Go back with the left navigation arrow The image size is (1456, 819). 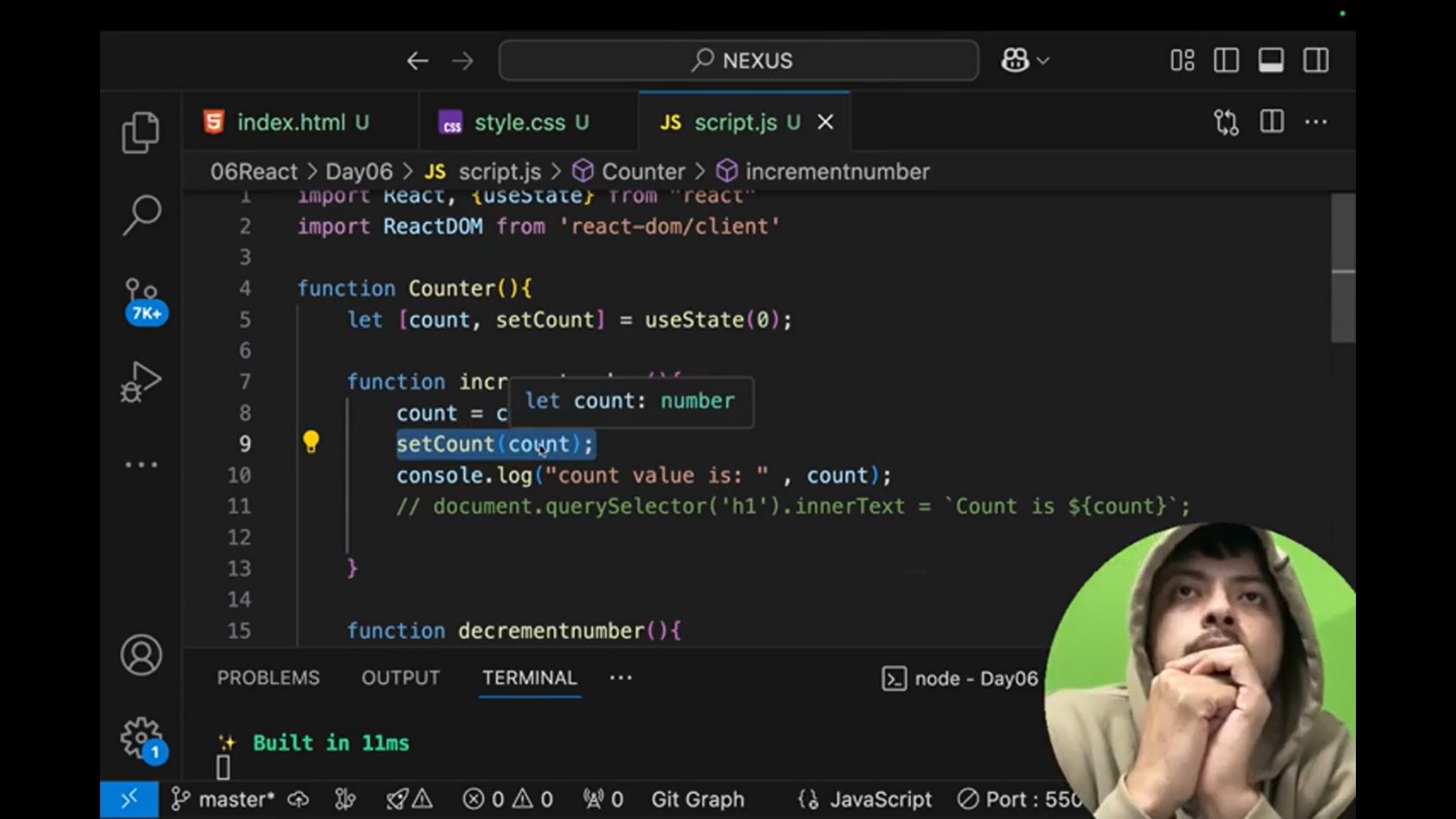point(418,61)
